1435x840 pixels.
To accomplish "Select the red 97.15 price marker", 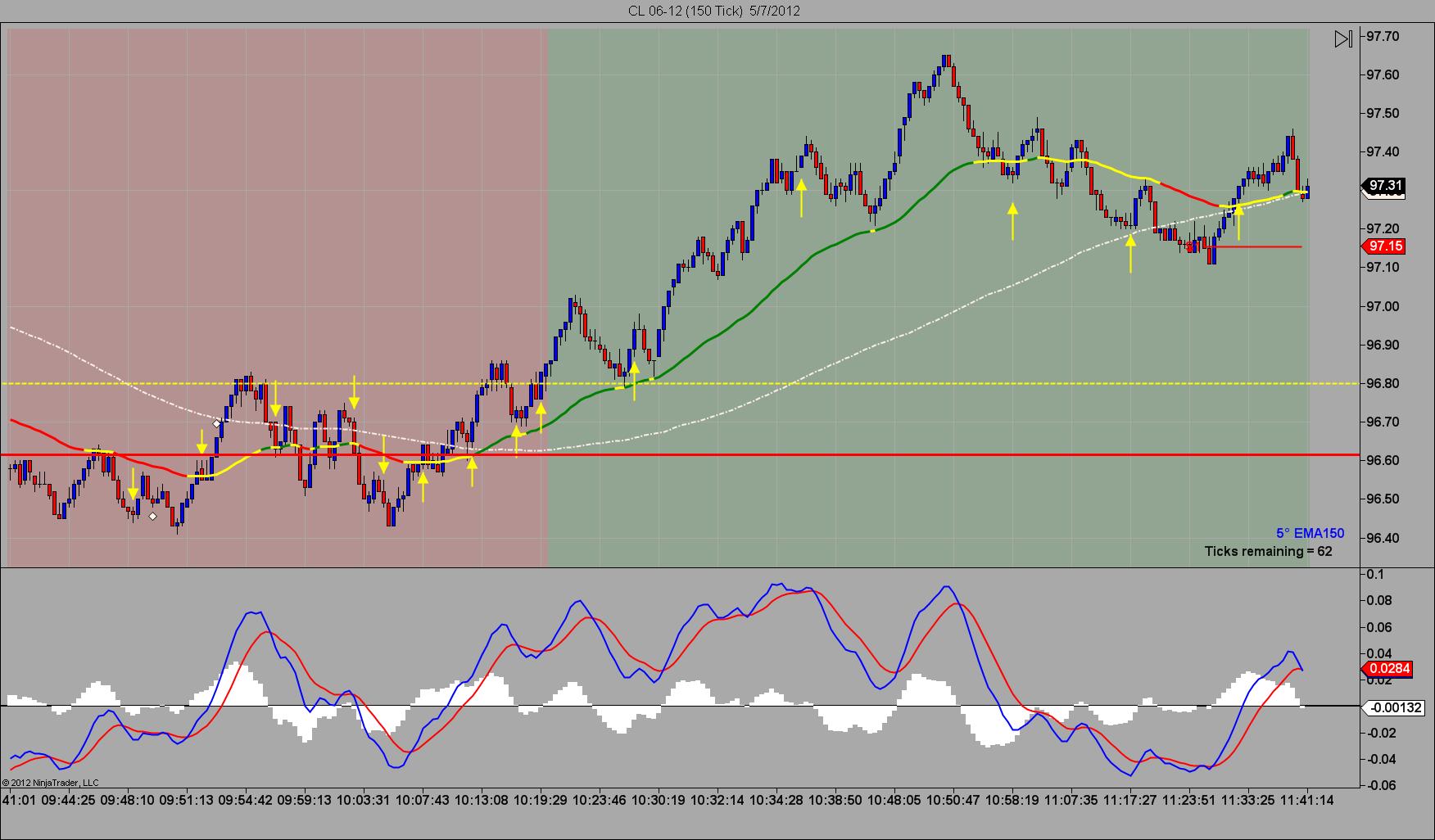I will pos(1384,246).
